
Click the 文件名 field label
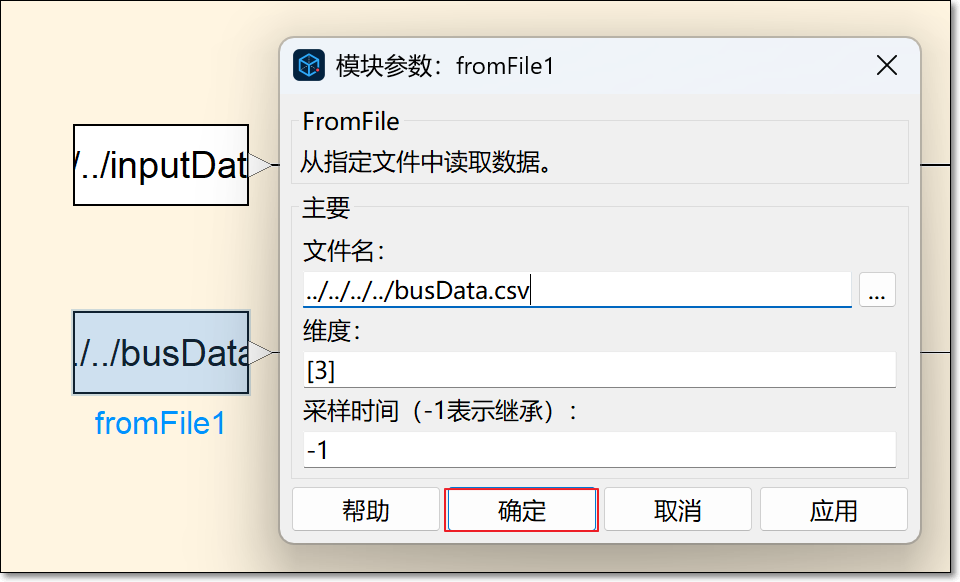[x=343, y=249]
